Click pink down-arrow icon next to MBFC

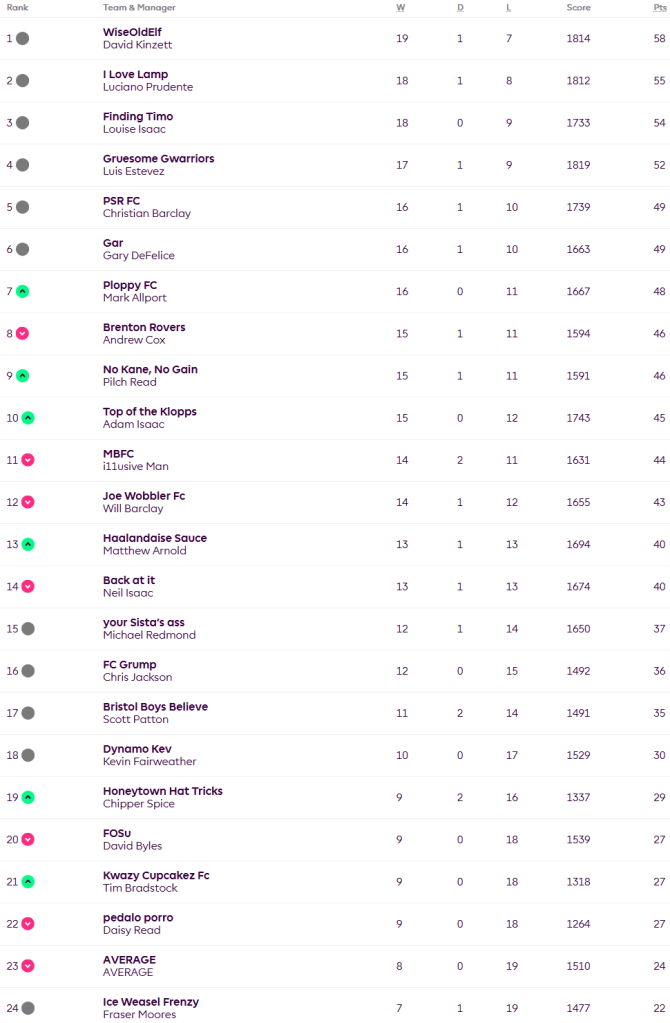28,460
